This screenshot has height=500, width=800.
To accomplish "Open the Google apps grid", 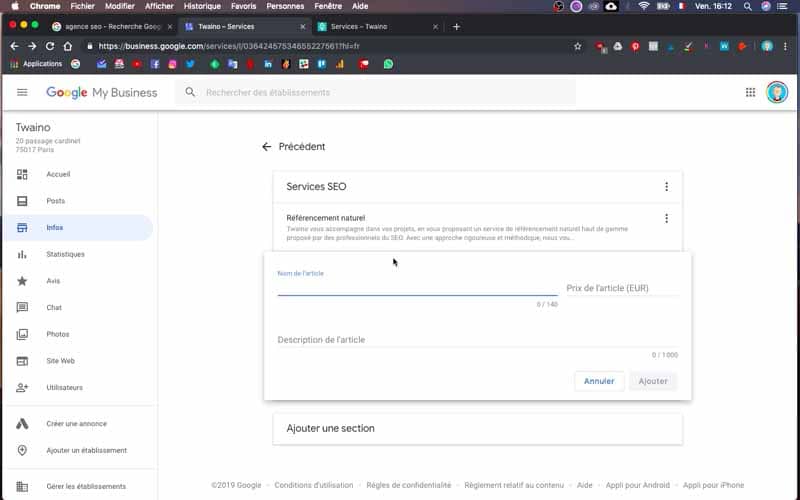I will pos(750,92).
